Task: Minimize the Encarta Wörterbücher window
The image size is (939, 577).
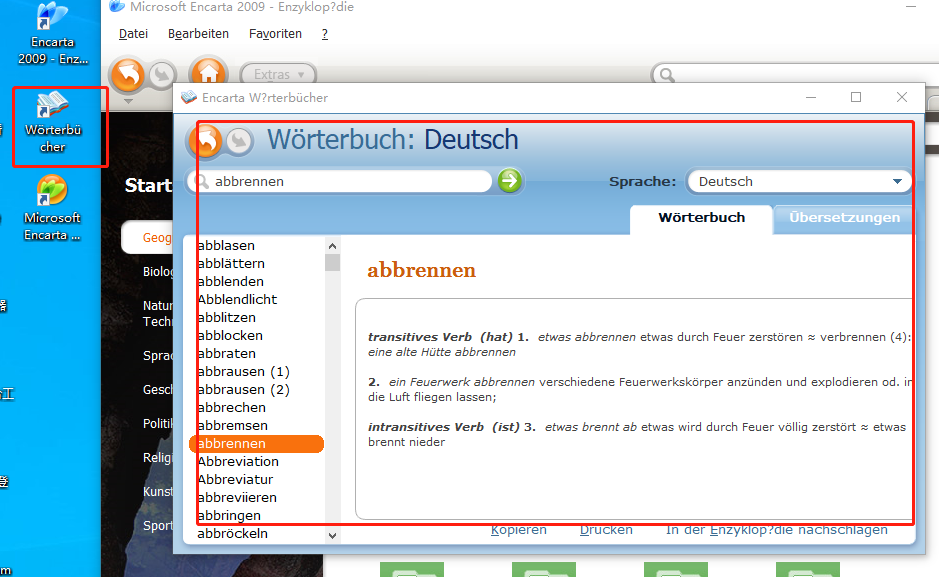Action: [x=811, y=97]
